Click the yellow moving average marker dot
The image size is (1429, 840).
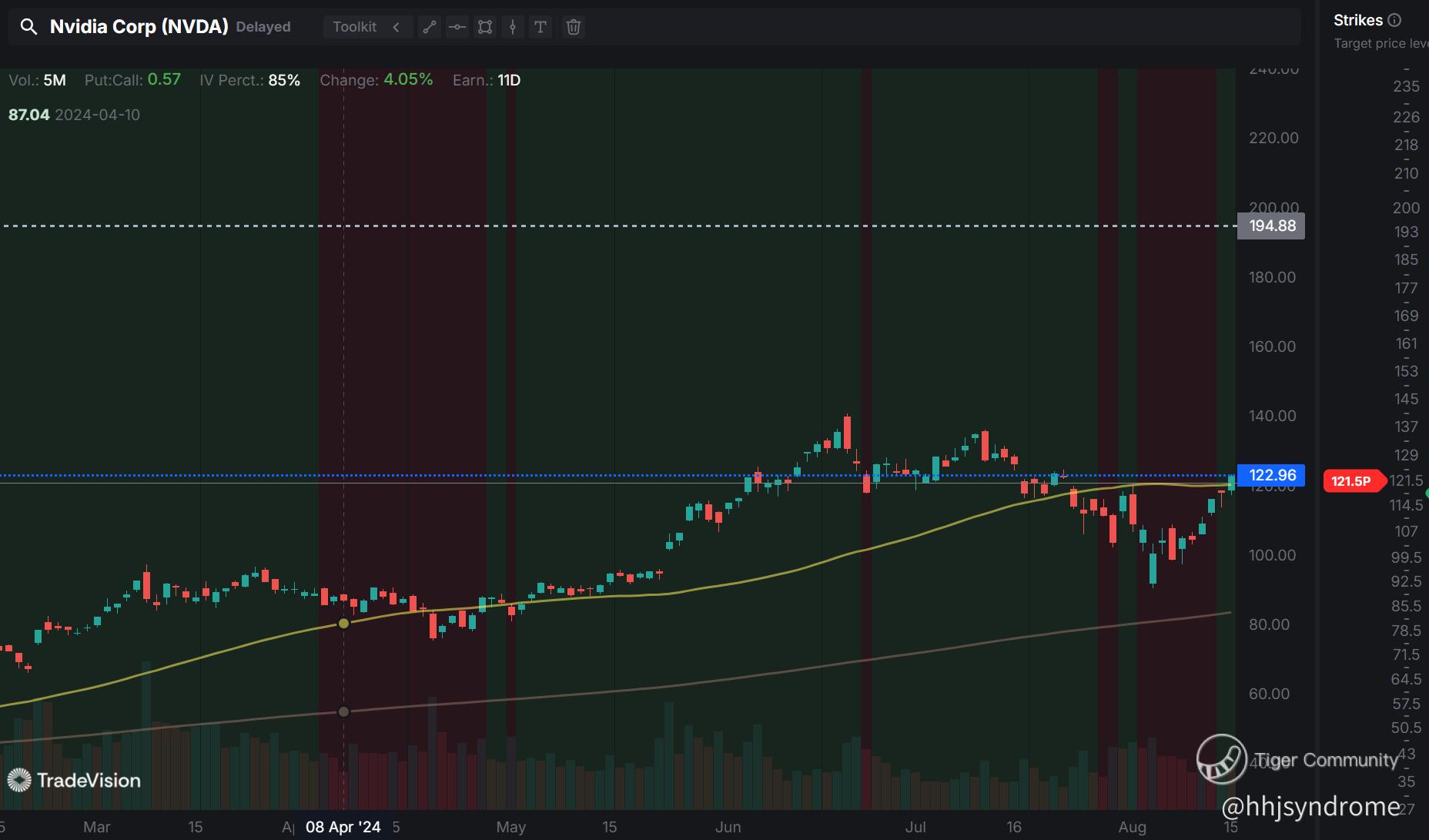click(343, 623)
